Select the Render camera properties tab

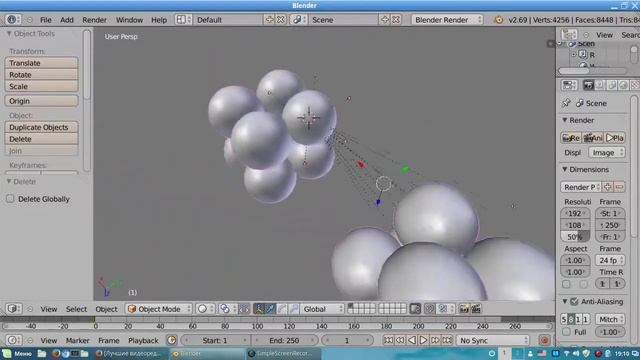tap(588, 85)
